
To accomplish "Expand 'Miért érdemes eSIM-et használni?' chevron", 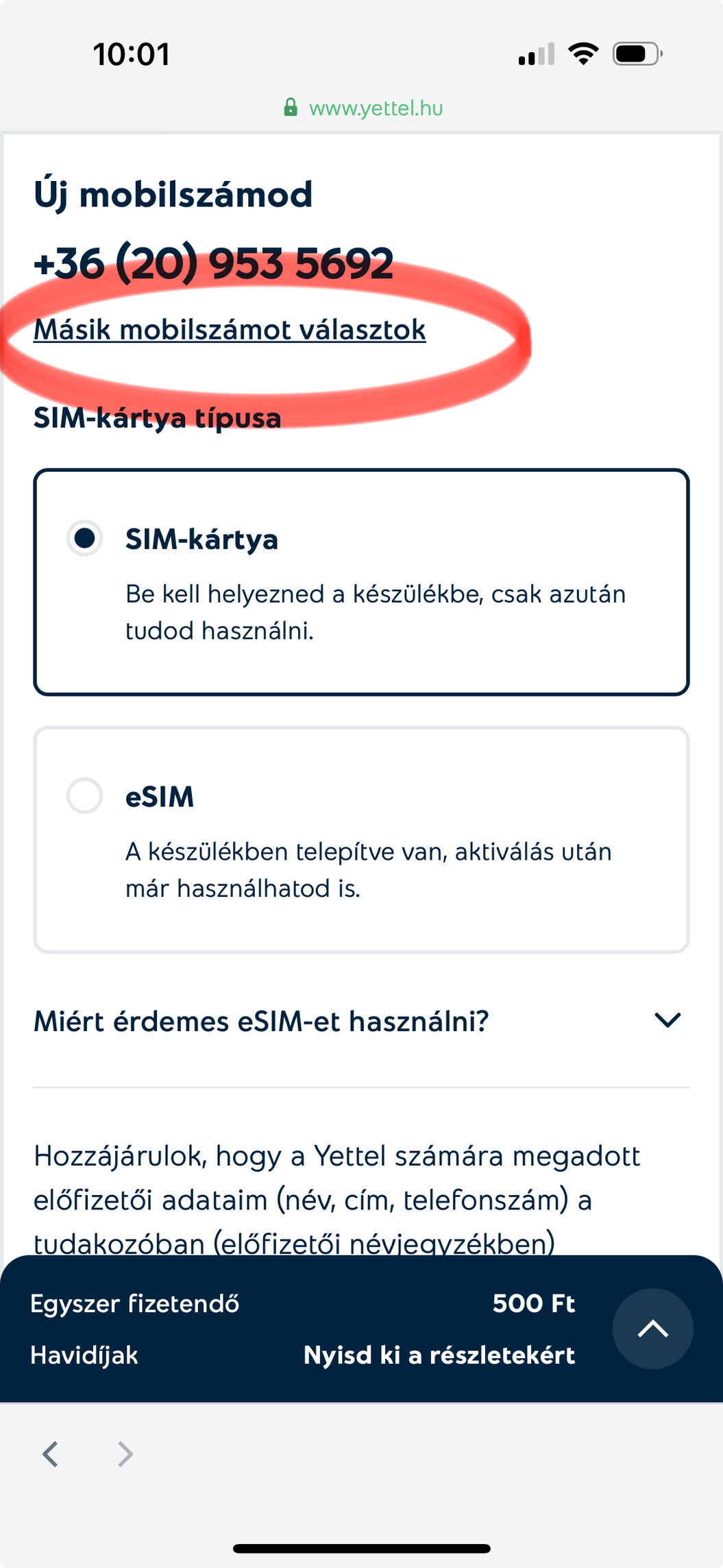I will click(x=667, y=1020).
